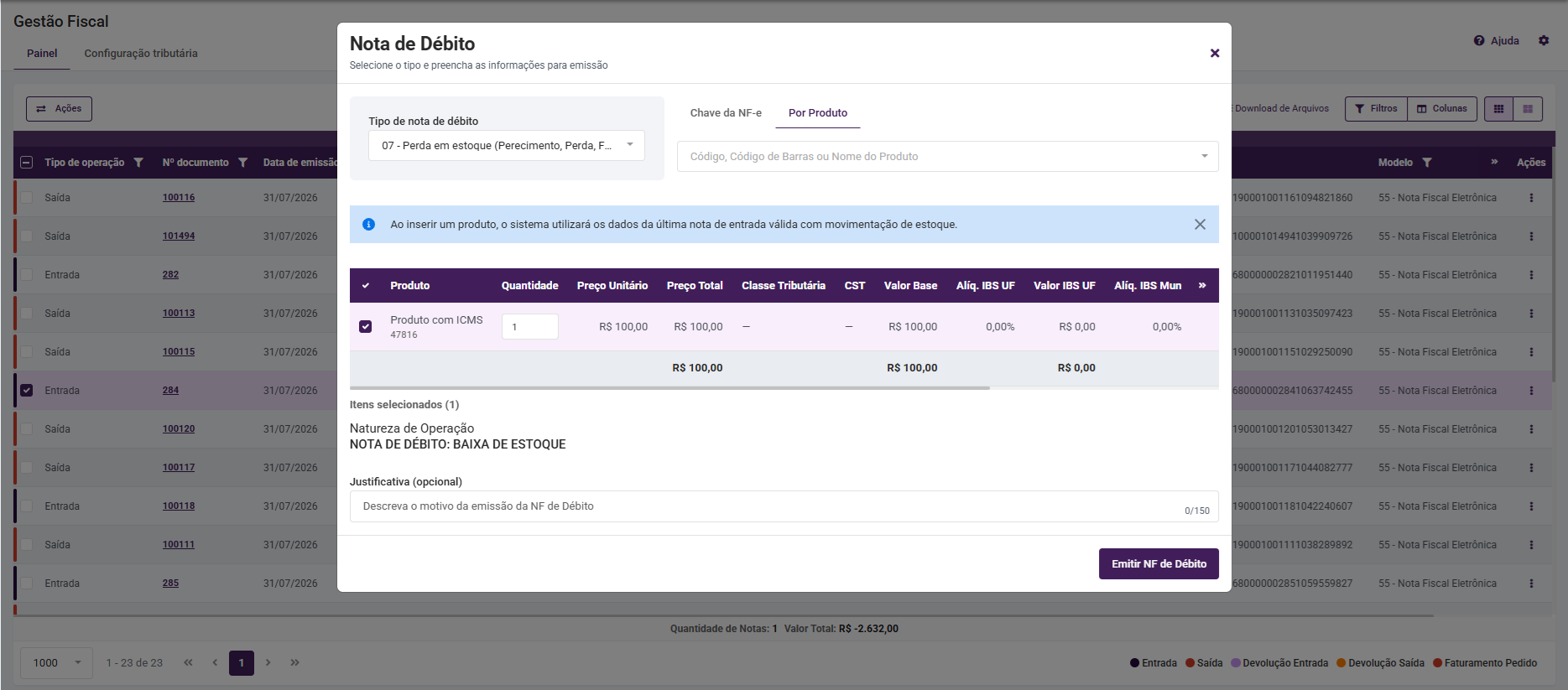Open Configuração tributária tab
The width and height of the screenshot is (1568, 690).
click(x=141, y=53)
